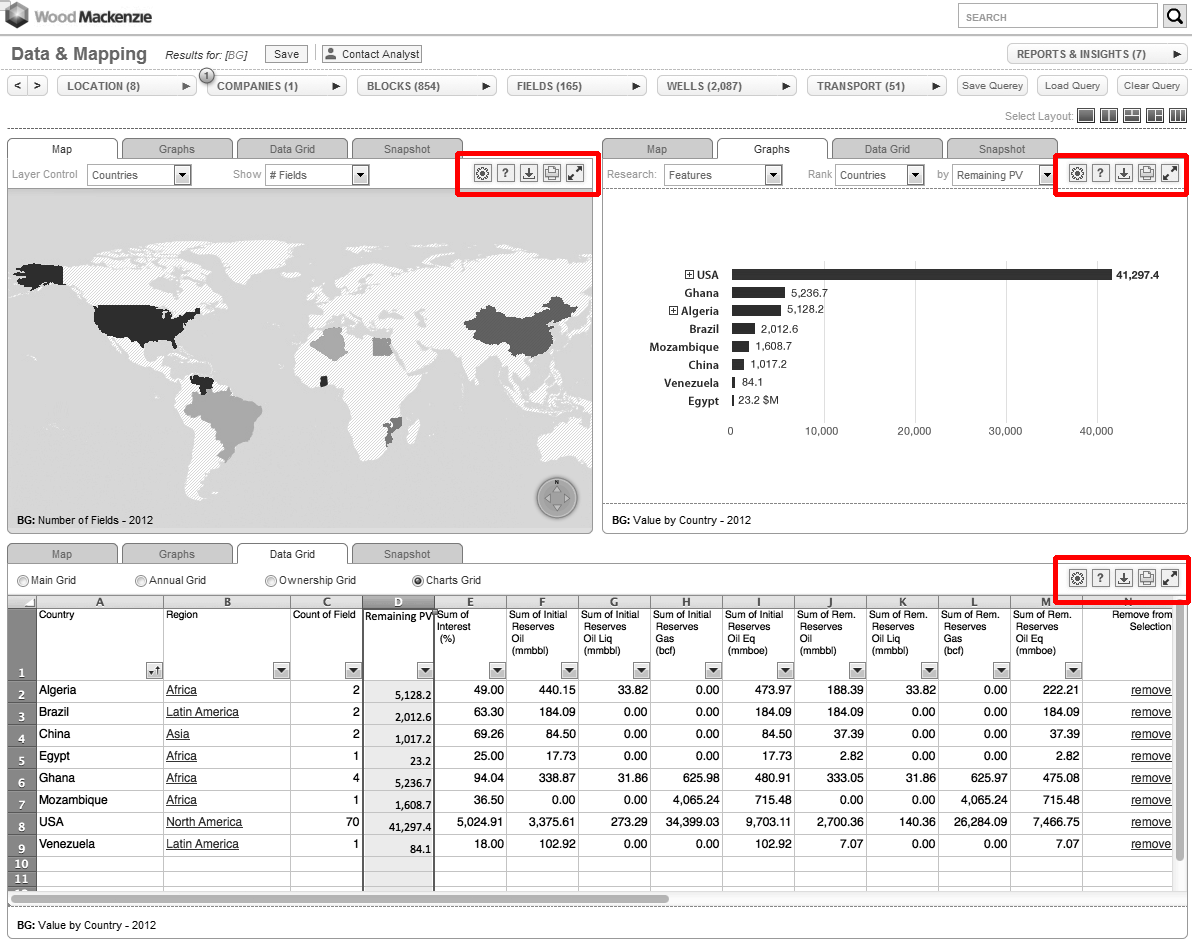Select the Ownership Grid radio button

coord(271,581)
